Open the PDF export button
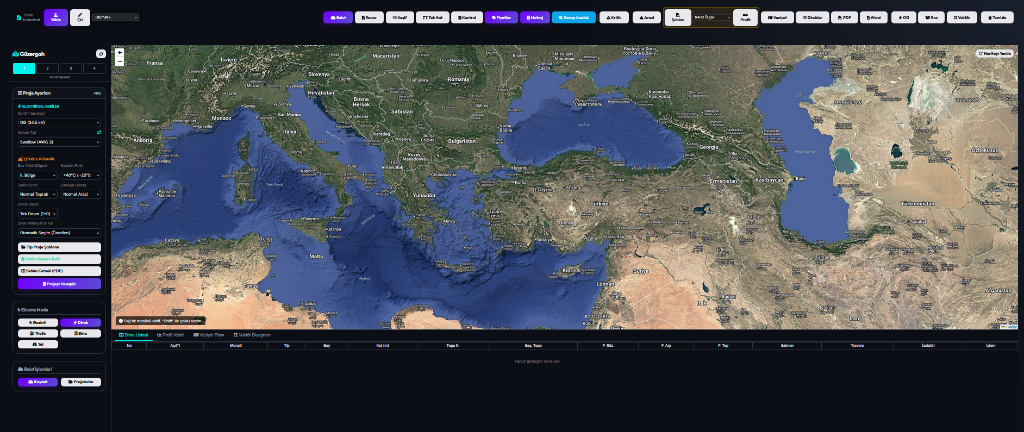The width and height of the screenshot is (1024, 432). [843, 17]
